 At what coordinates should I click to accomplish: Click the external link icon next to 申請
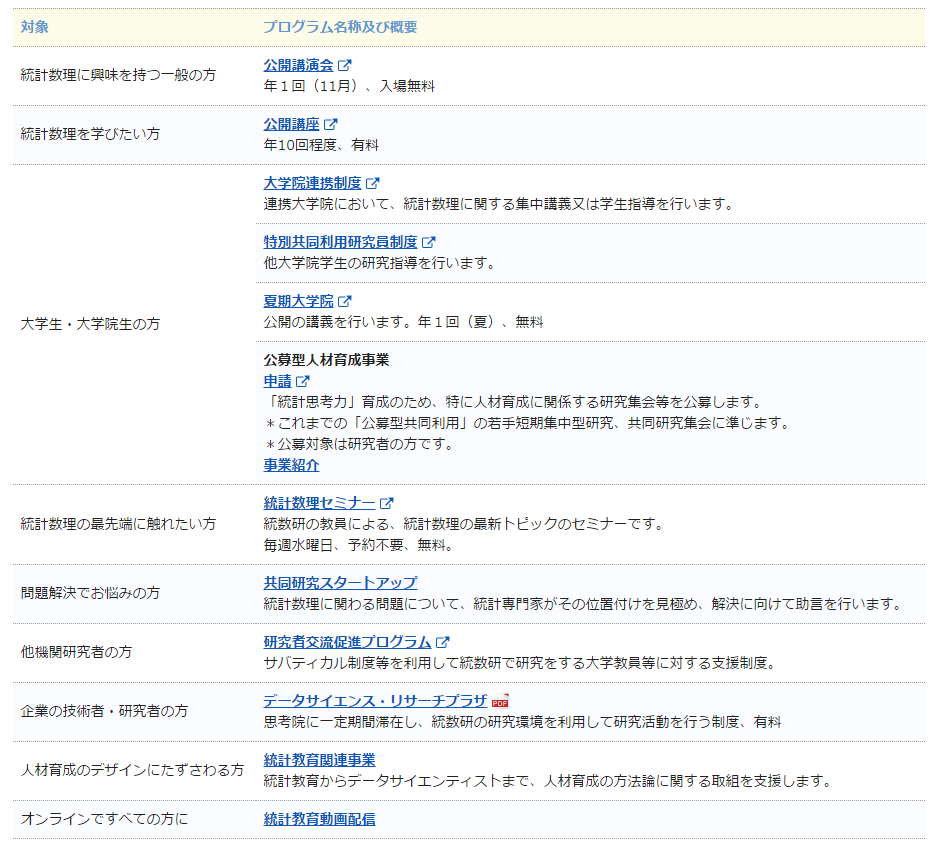tap(301, 381)
